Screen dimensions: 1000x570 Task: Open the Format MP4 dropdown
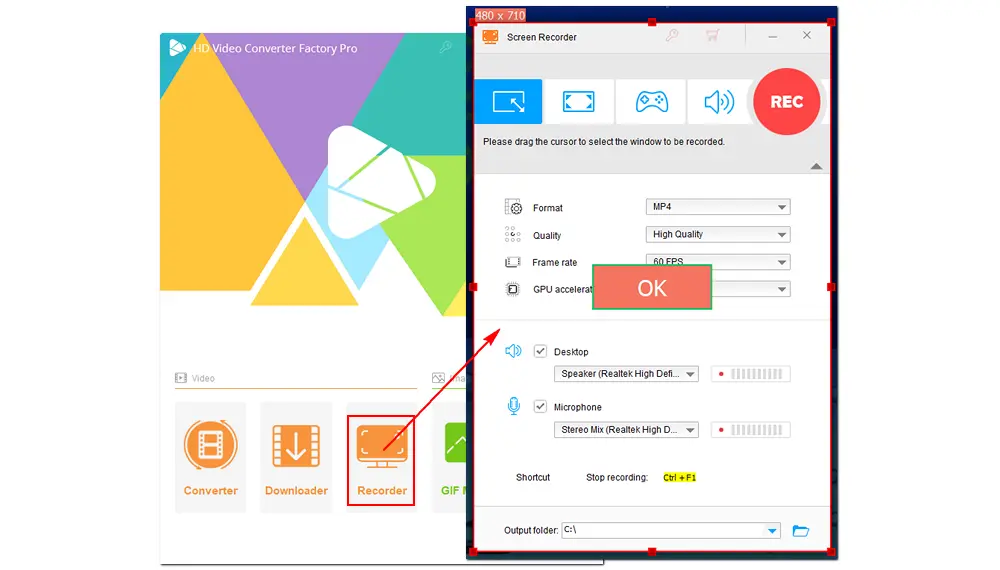pyautogui.click(x=717, y=207)
